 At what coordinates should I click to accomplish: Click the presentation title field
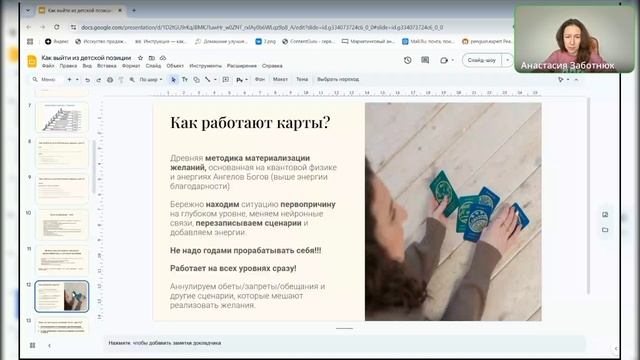pos(87,58)
